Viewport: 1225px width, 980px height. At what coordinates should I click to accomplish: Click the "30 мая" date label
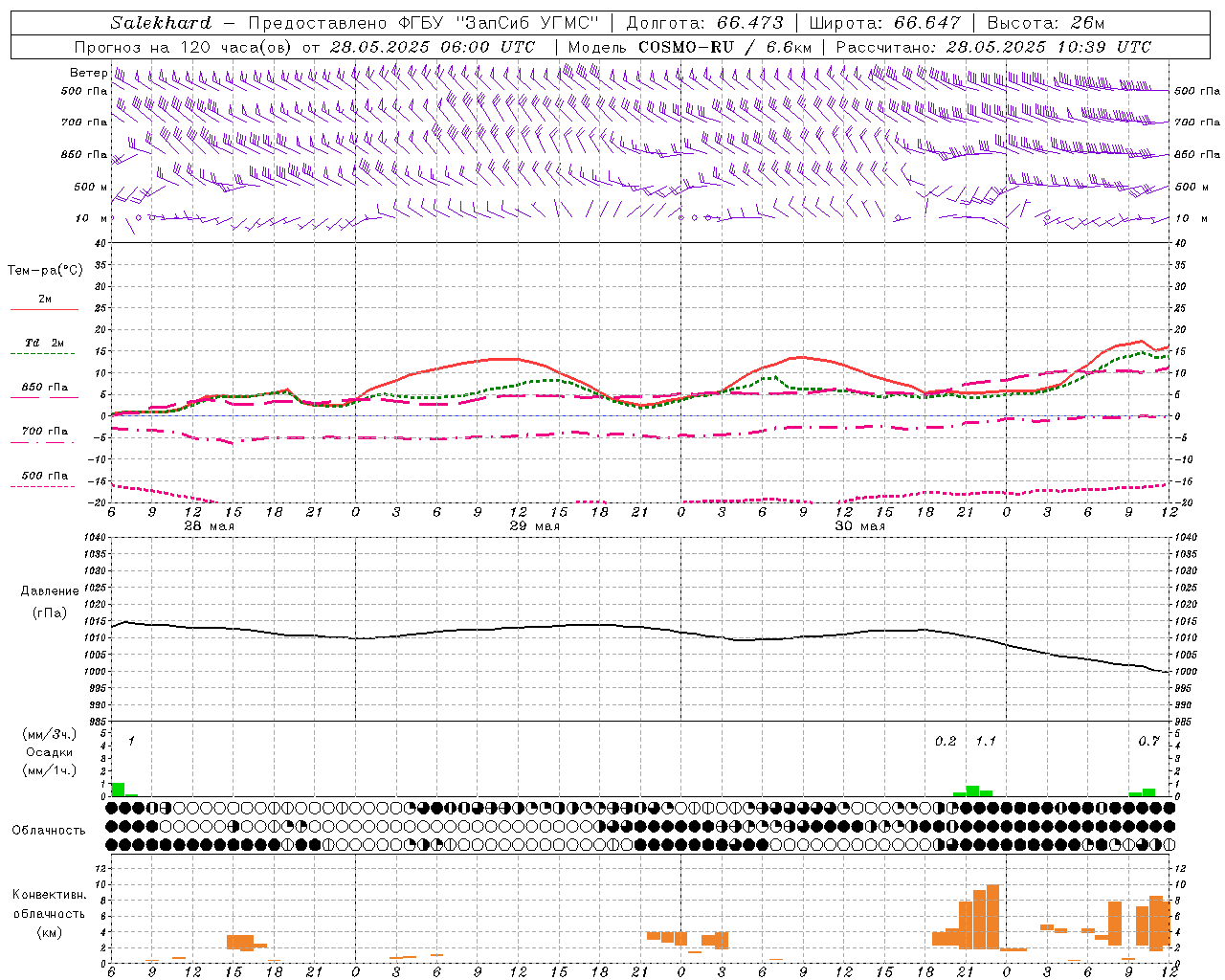[859, 526]
